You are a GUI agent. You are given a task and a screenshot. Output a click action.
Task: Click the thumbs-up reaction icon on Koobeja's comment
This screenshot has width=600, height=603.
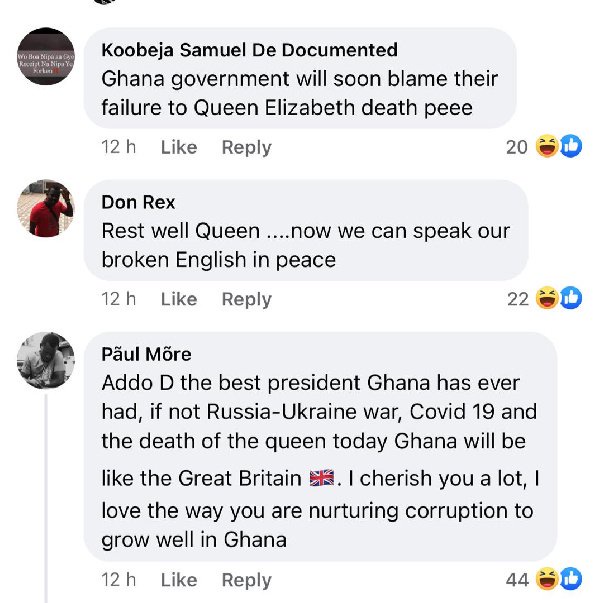coord(570,147)
